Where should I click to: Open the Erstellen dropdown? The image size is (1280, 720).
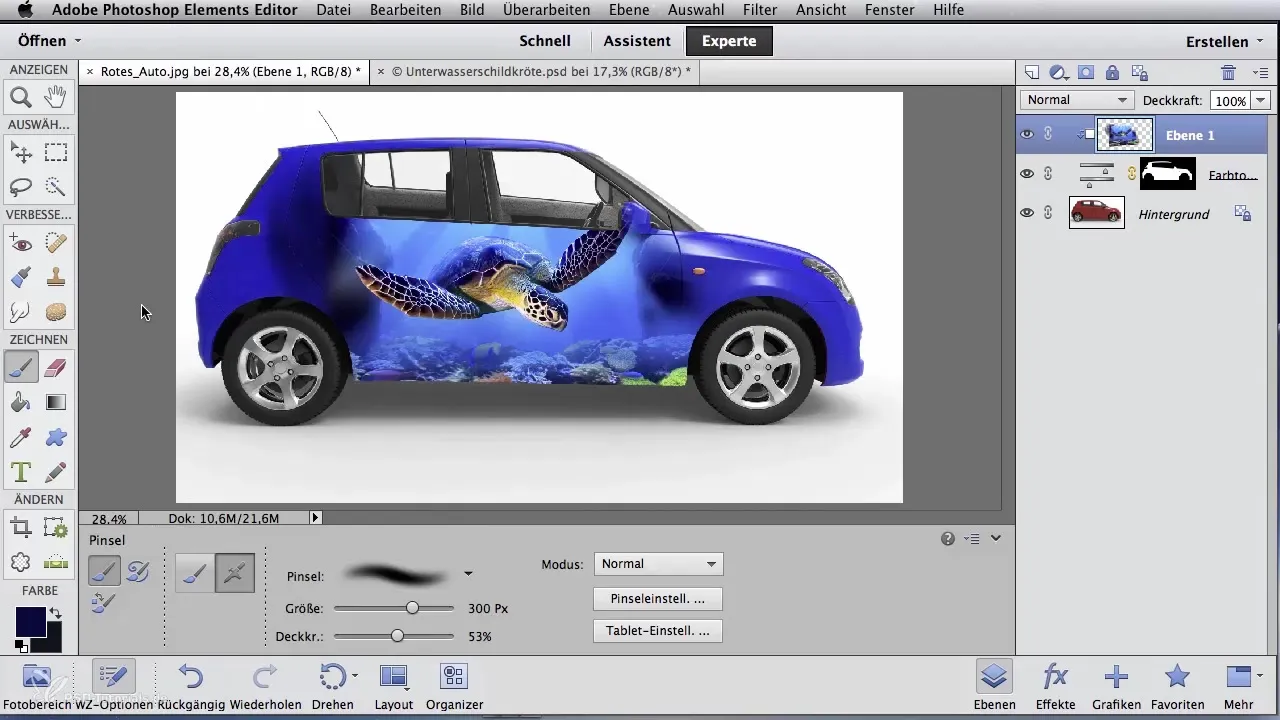point(1224,41)
